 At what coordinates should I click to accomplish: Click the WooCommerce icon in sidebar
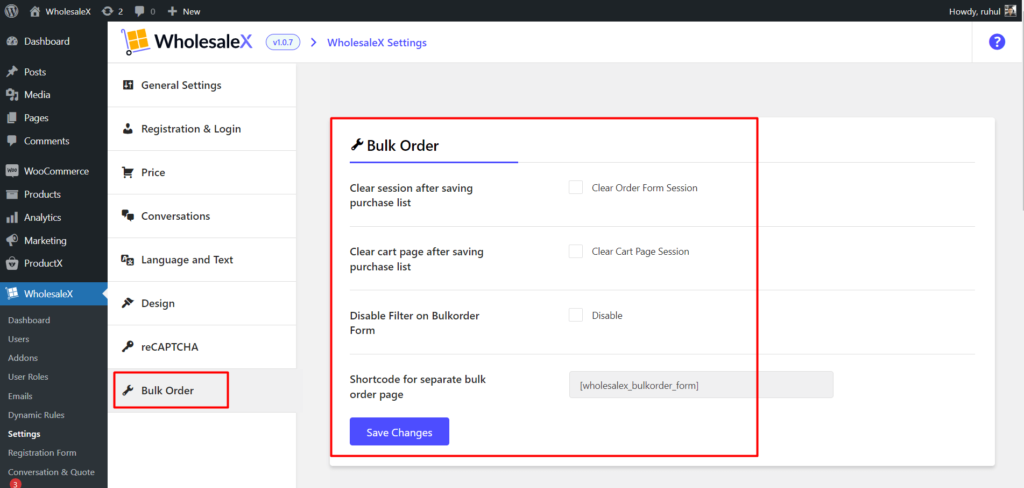click(x=12, y=171)
